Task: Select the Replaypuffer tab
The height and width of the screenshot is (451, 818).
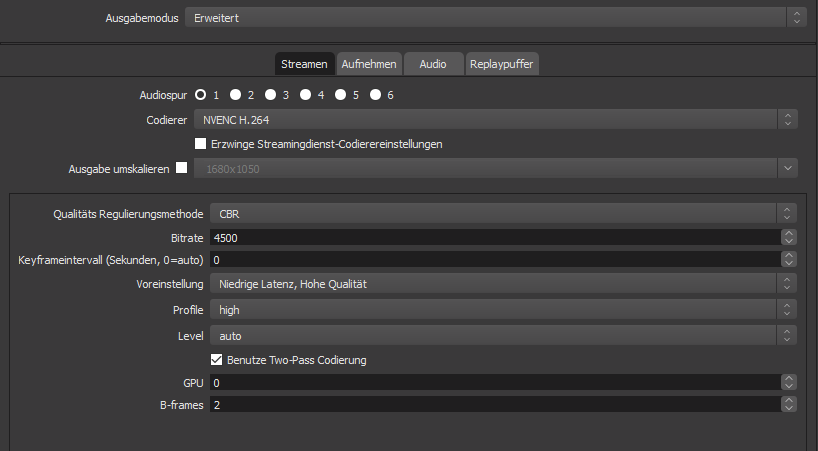Action: (x=502, y=64)
